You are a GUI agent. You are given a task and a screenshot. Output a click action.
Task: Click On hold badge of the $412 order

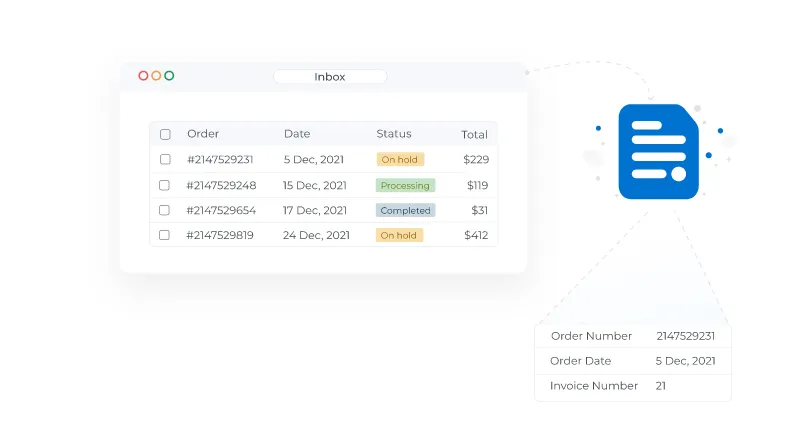[x=399, y=235]
